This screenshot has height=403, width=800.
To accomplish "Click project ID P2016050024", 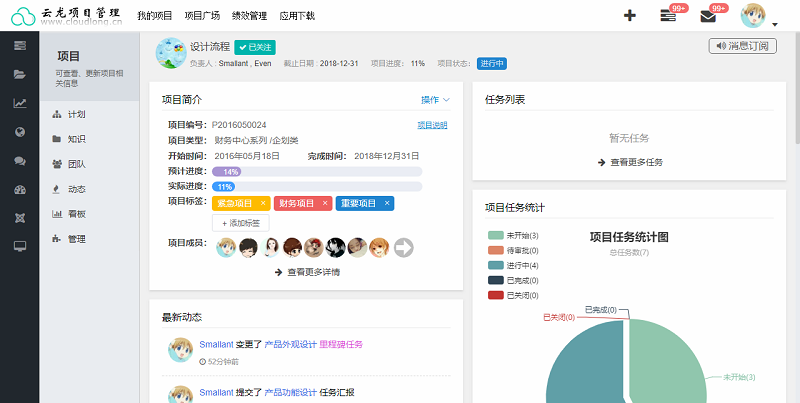I will pyautogui.click(x=239, y=125).
